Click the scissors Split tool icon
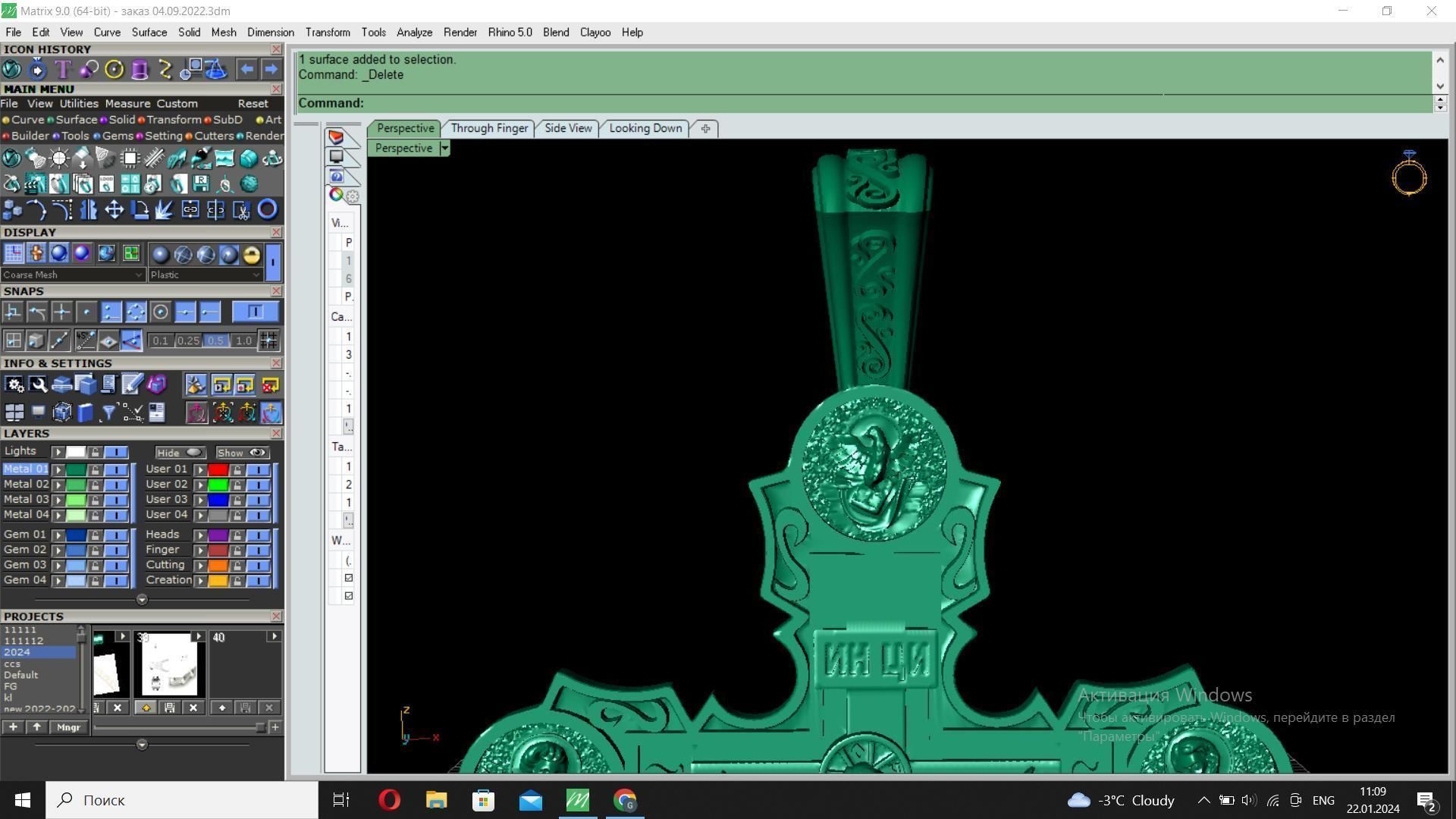Screen dimensions: 1456x819 (241, 210)
